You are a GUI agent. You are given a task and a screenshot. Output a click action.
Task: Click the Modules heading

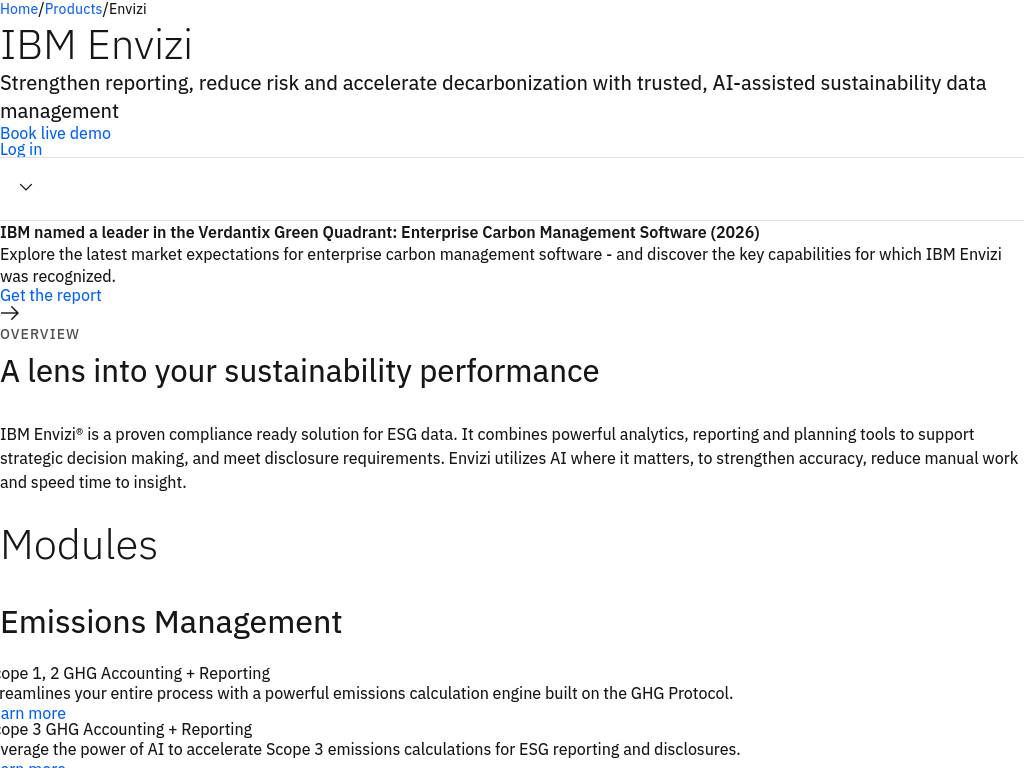pos(79,545)
